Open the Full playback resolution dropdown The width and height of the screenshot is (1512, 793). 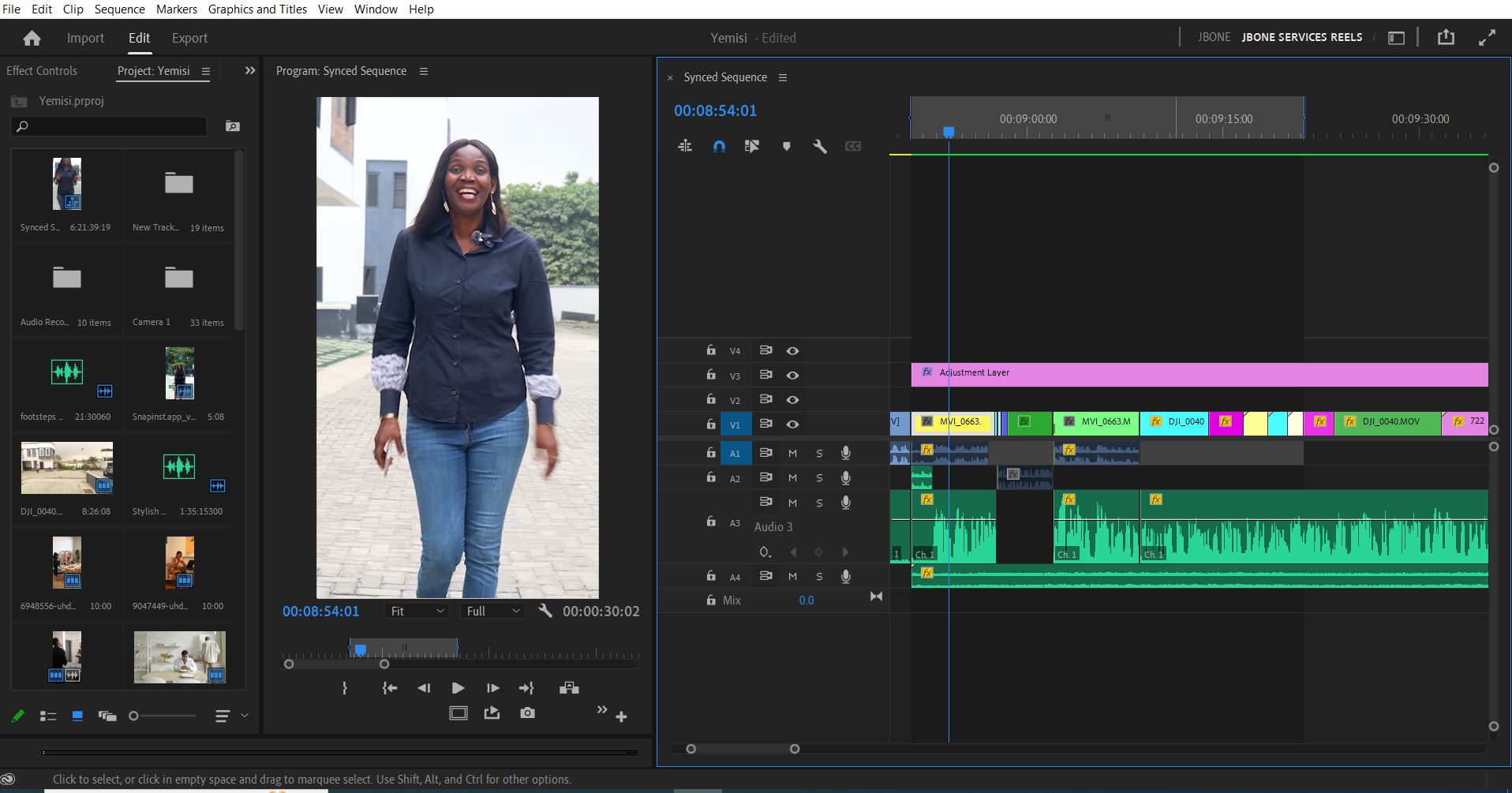click(x=493, y=612)
